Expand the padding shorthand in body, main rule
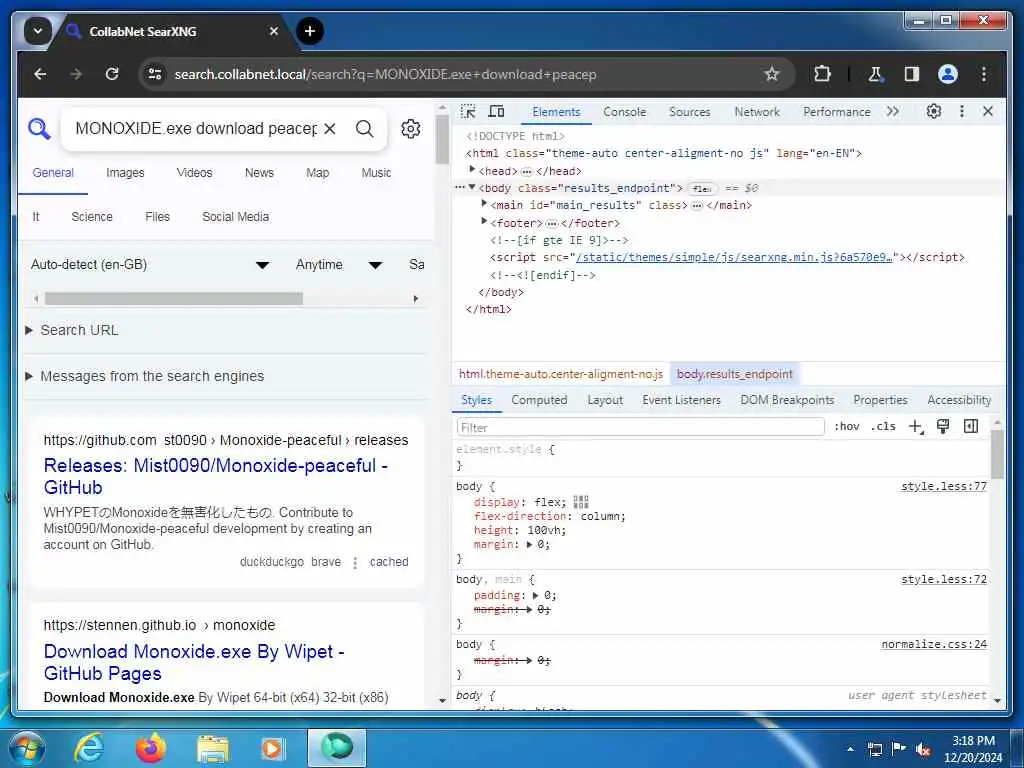 pyautogui.click(x=536, y=595)
